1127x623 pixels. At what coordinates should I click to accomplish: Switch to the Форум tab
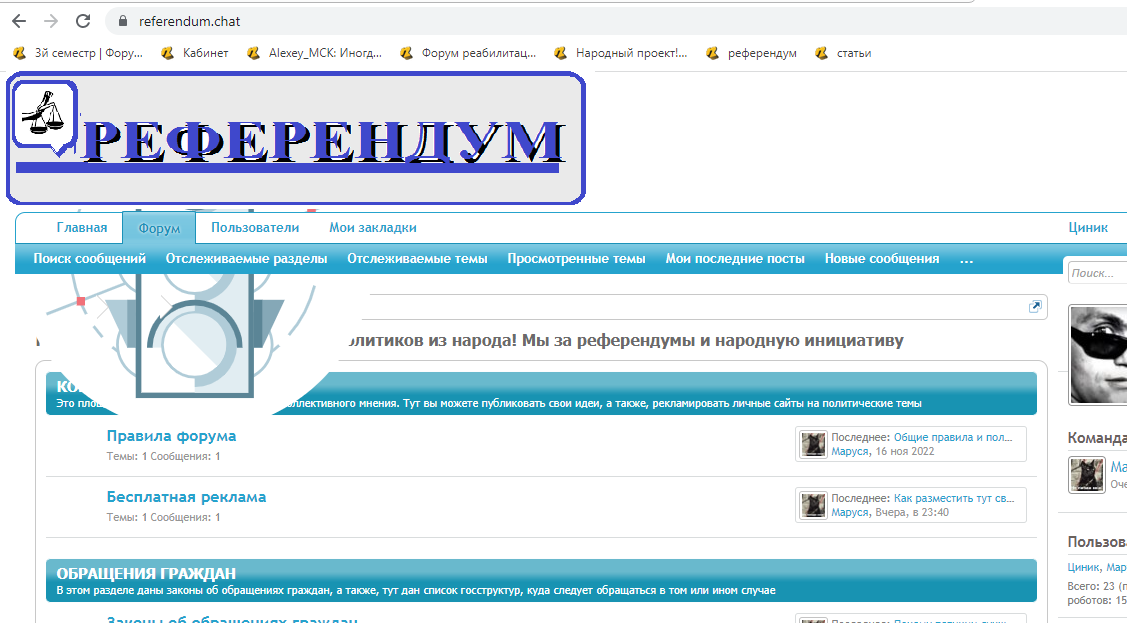pos(159,228)
